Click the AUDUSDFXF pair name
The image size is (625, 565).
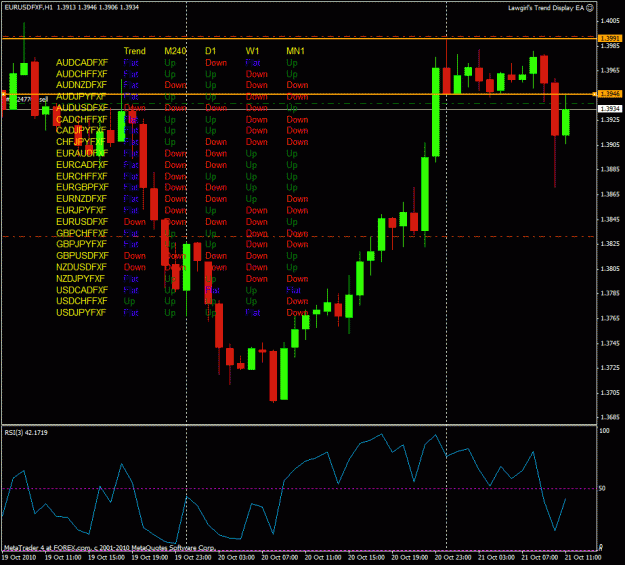[82, 108]
